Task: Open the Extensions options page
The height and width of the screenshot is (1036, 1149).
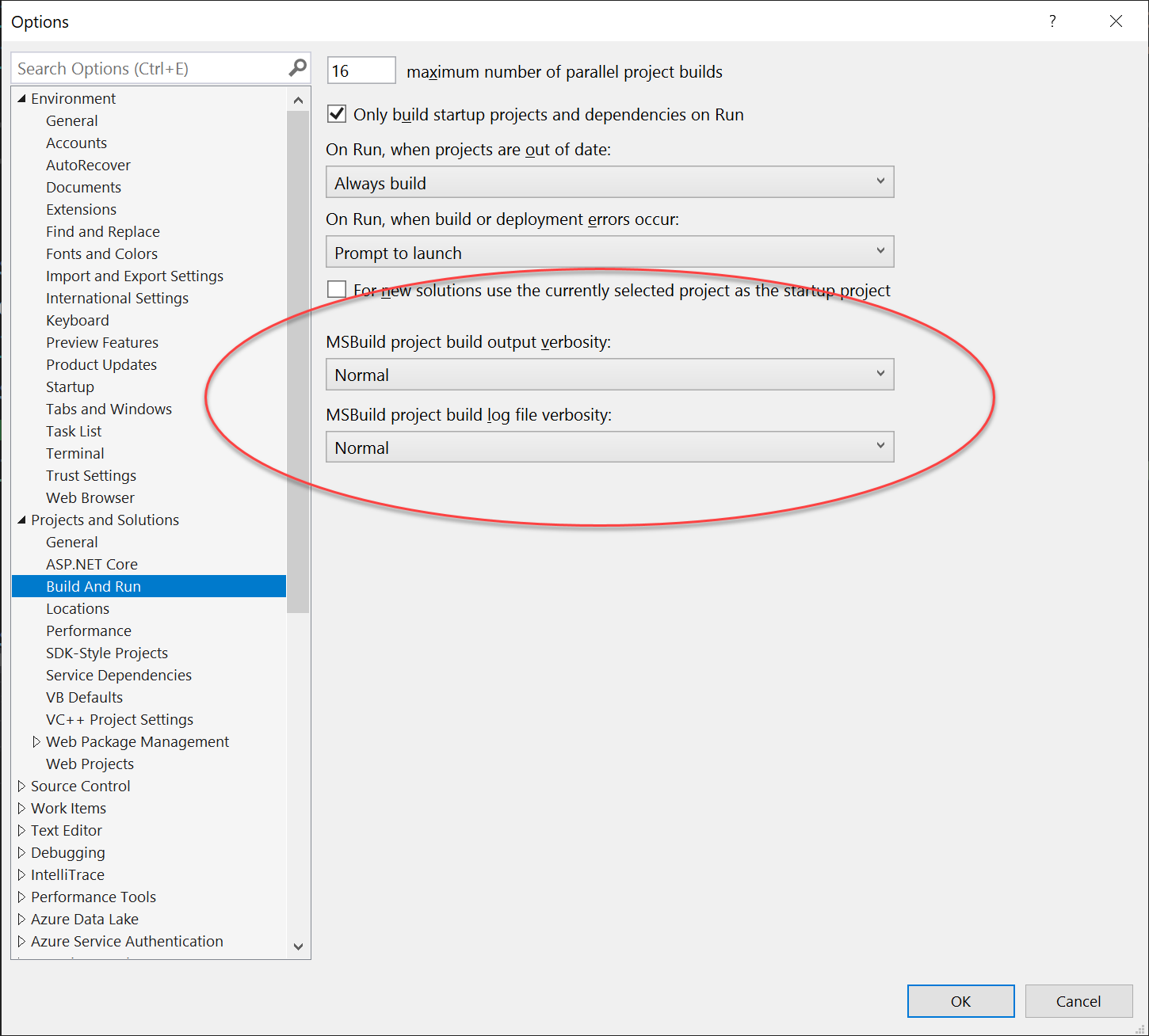Action: pyautogui.click(x=81, y=209)
